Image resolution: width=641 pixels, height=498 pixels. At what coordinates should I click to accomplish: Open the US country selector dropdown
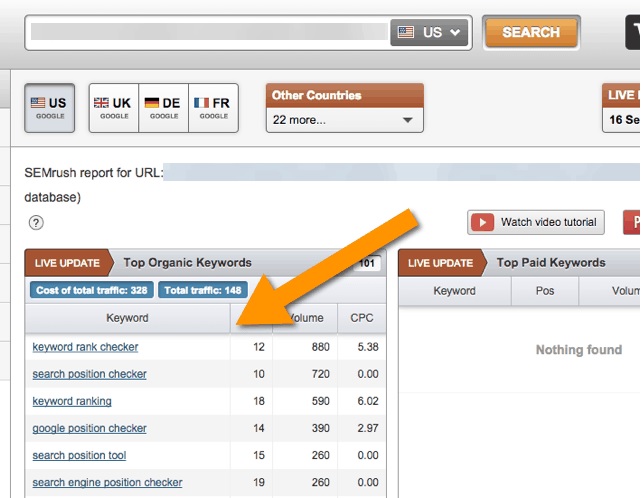[430, 32]
